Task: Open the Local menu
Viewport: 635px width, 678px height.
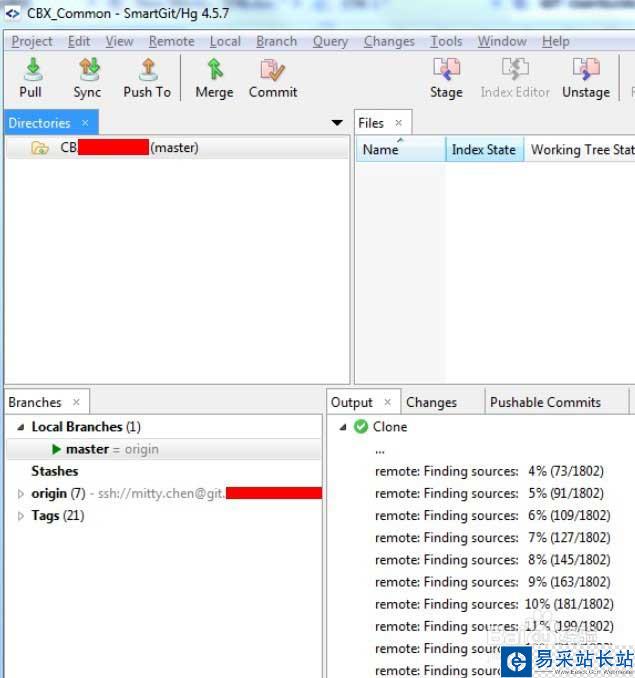Action: pos(225,42)
